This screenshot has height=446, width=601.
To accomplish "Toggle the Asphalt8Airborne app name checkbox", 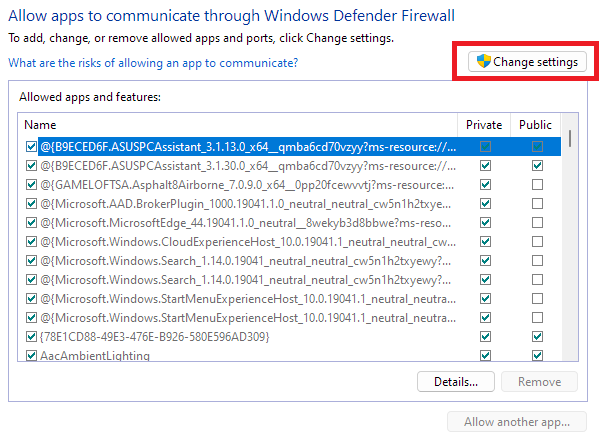I will [x=32, y=184].
